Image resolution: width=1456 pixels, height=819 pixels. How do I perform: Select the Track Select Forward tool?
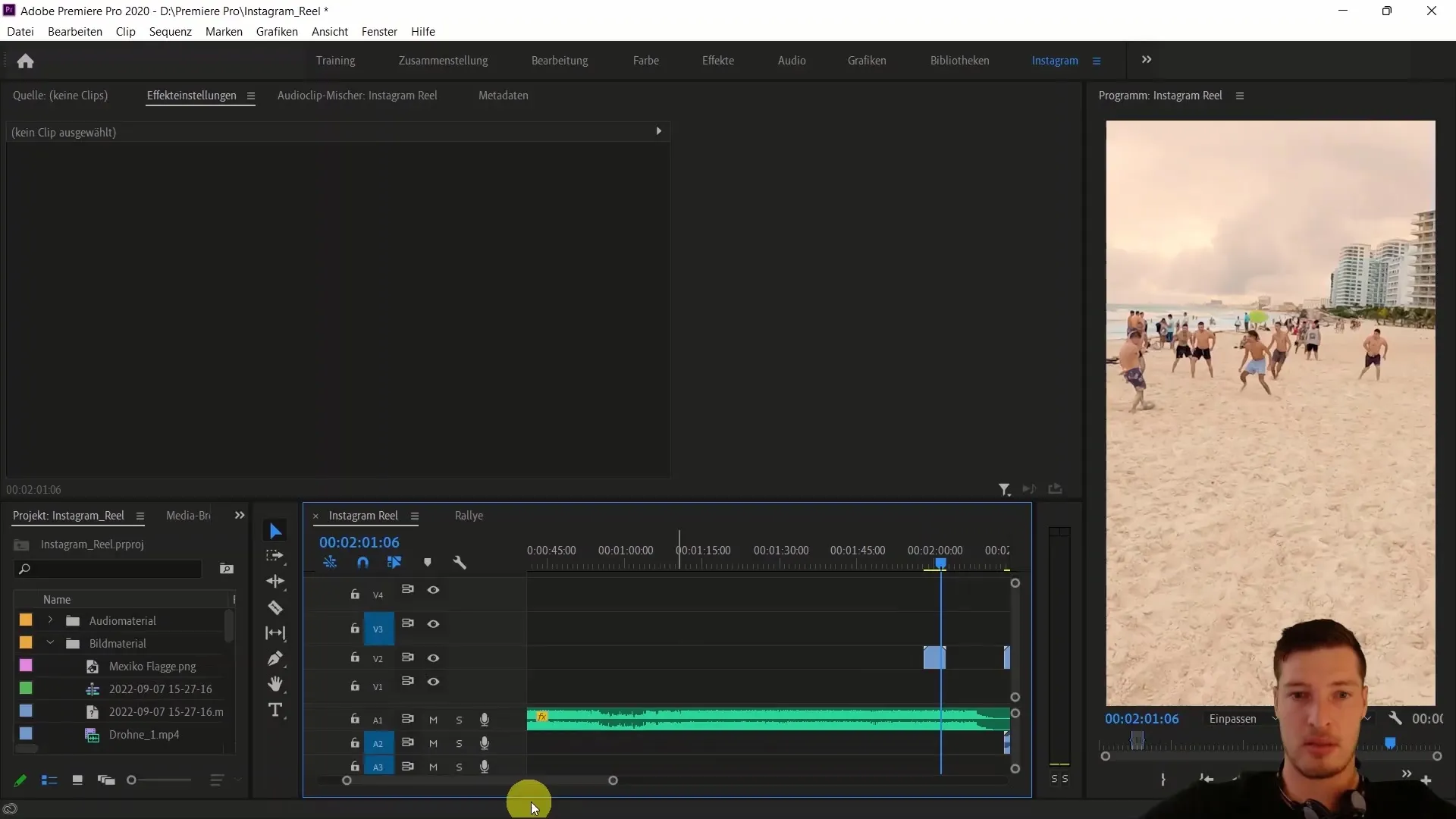(x=275, y=556)
